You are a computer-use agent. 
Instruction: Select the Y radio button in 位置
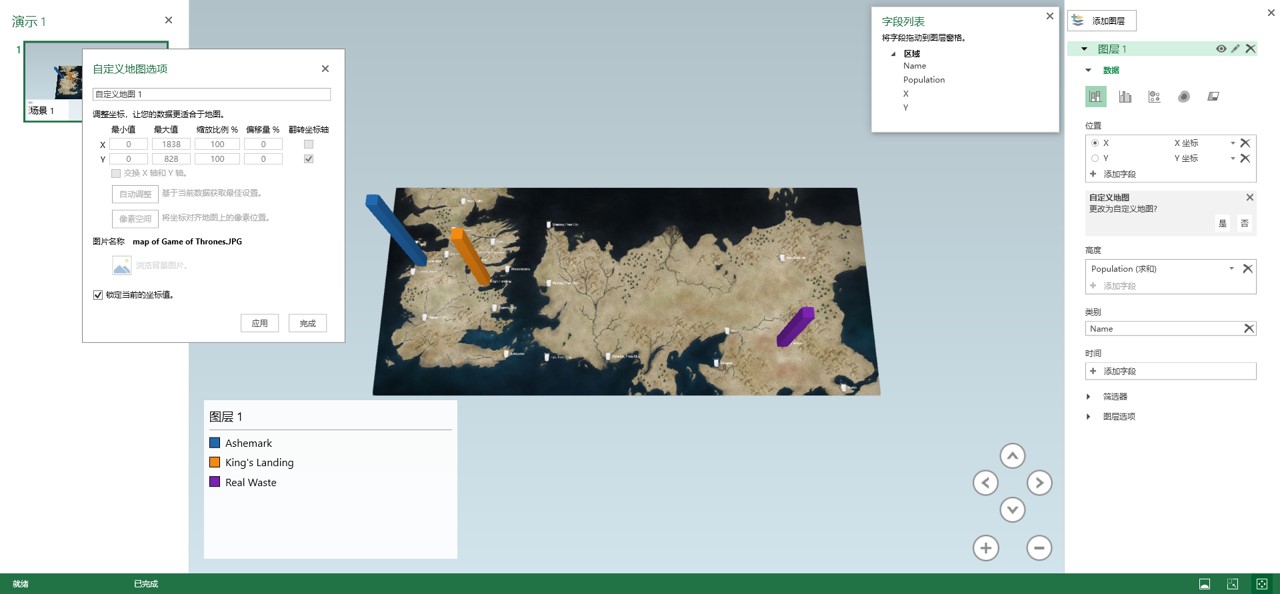tap(1095, 158)
